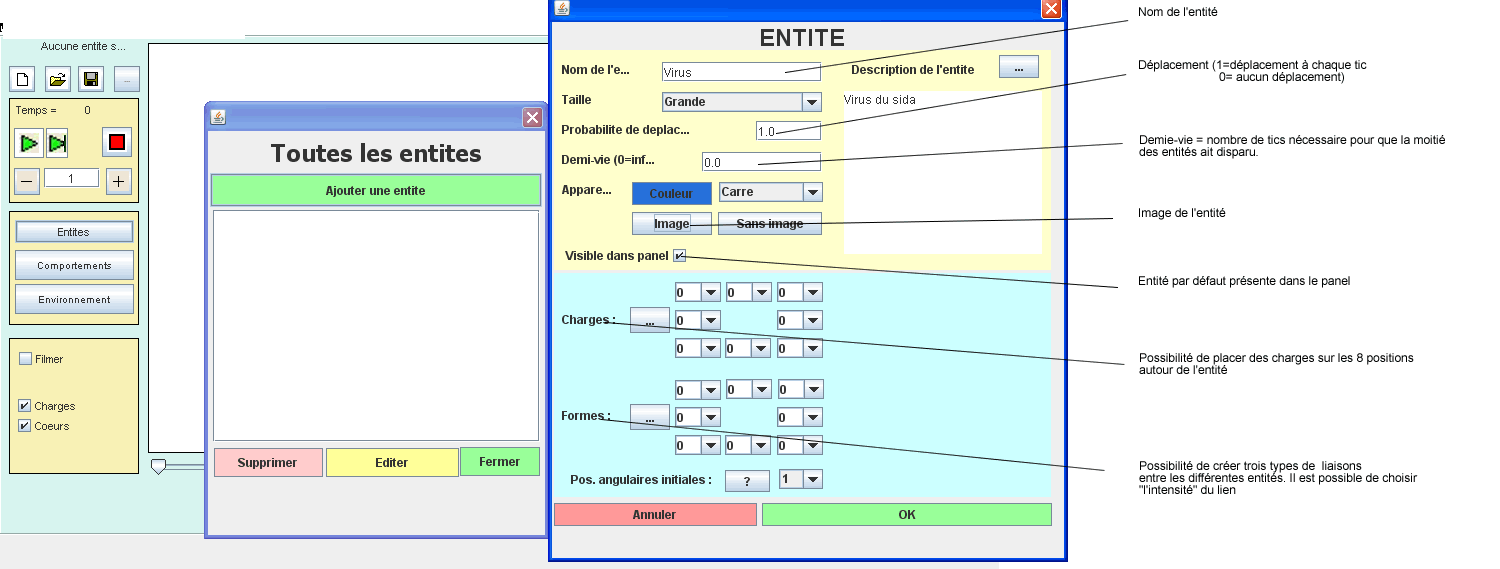Increase speed with the plus button

[119, 181]
